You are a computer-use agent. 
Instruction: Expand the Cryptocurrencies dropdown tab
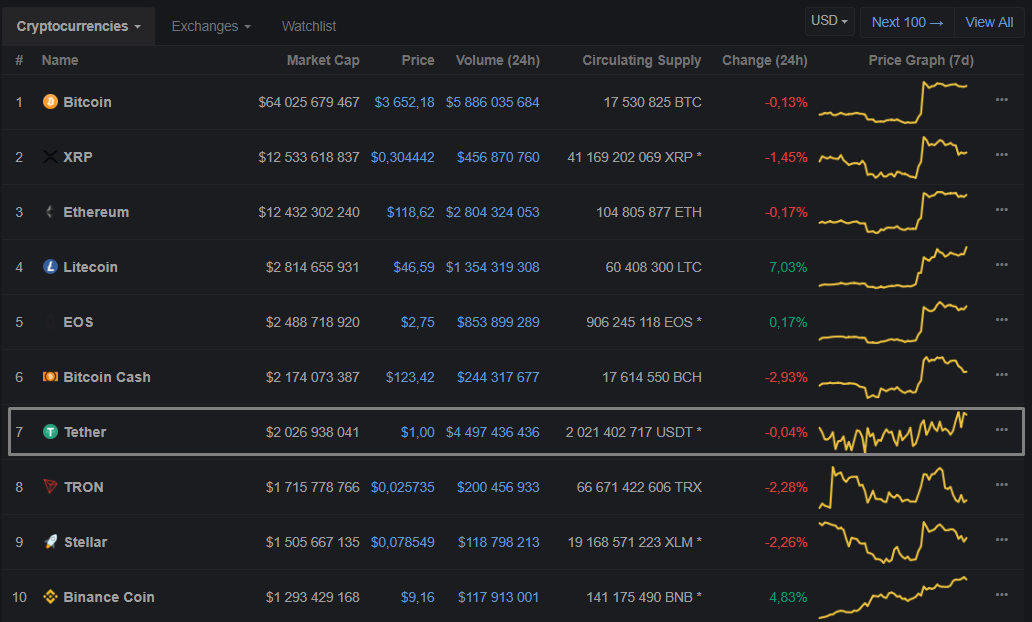click(x=78, y=26)
